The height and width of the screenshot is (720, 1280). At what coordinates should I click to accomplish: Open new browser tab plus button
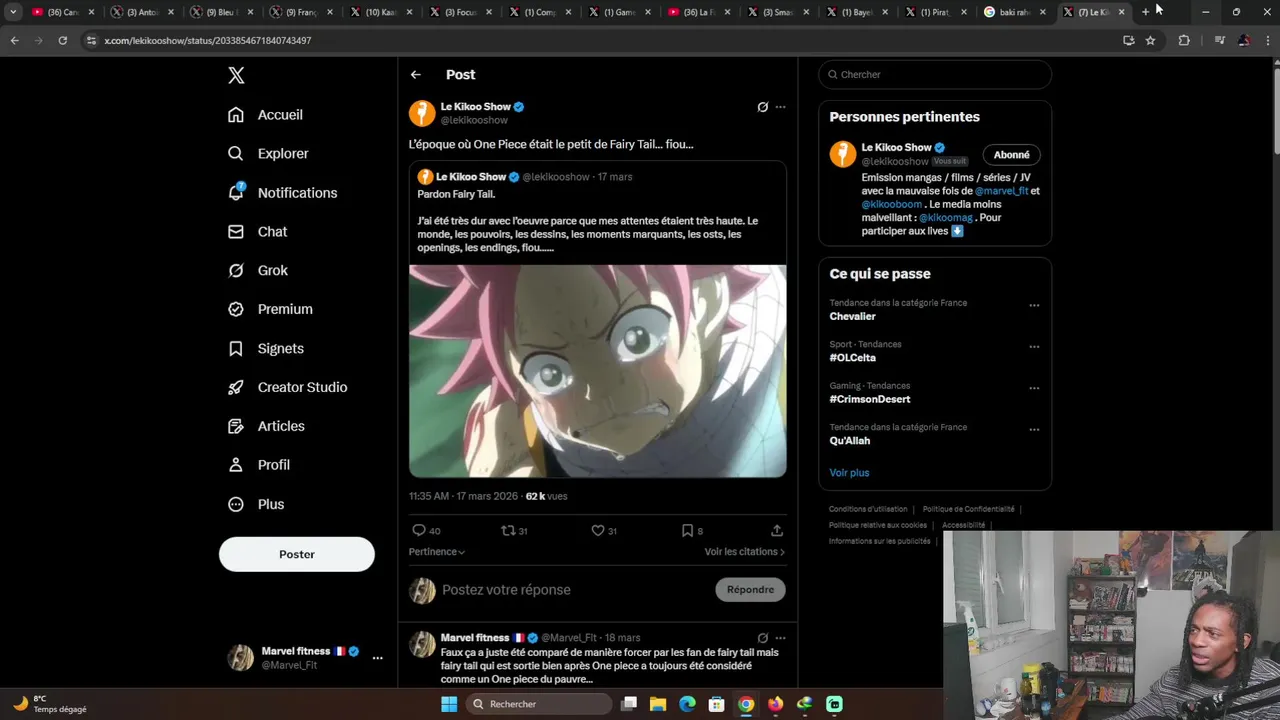click(x=1145, y=12)
